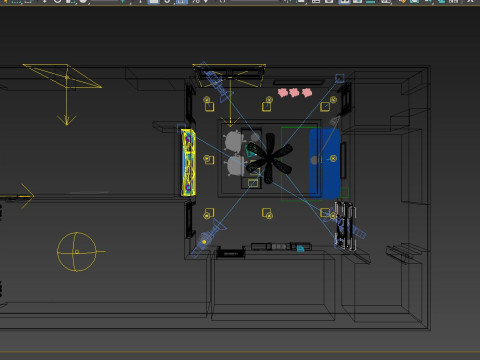Select the camera target square in room's top-right corner
The width and height of the screenshot is (480, 360).
coord(340,79)
